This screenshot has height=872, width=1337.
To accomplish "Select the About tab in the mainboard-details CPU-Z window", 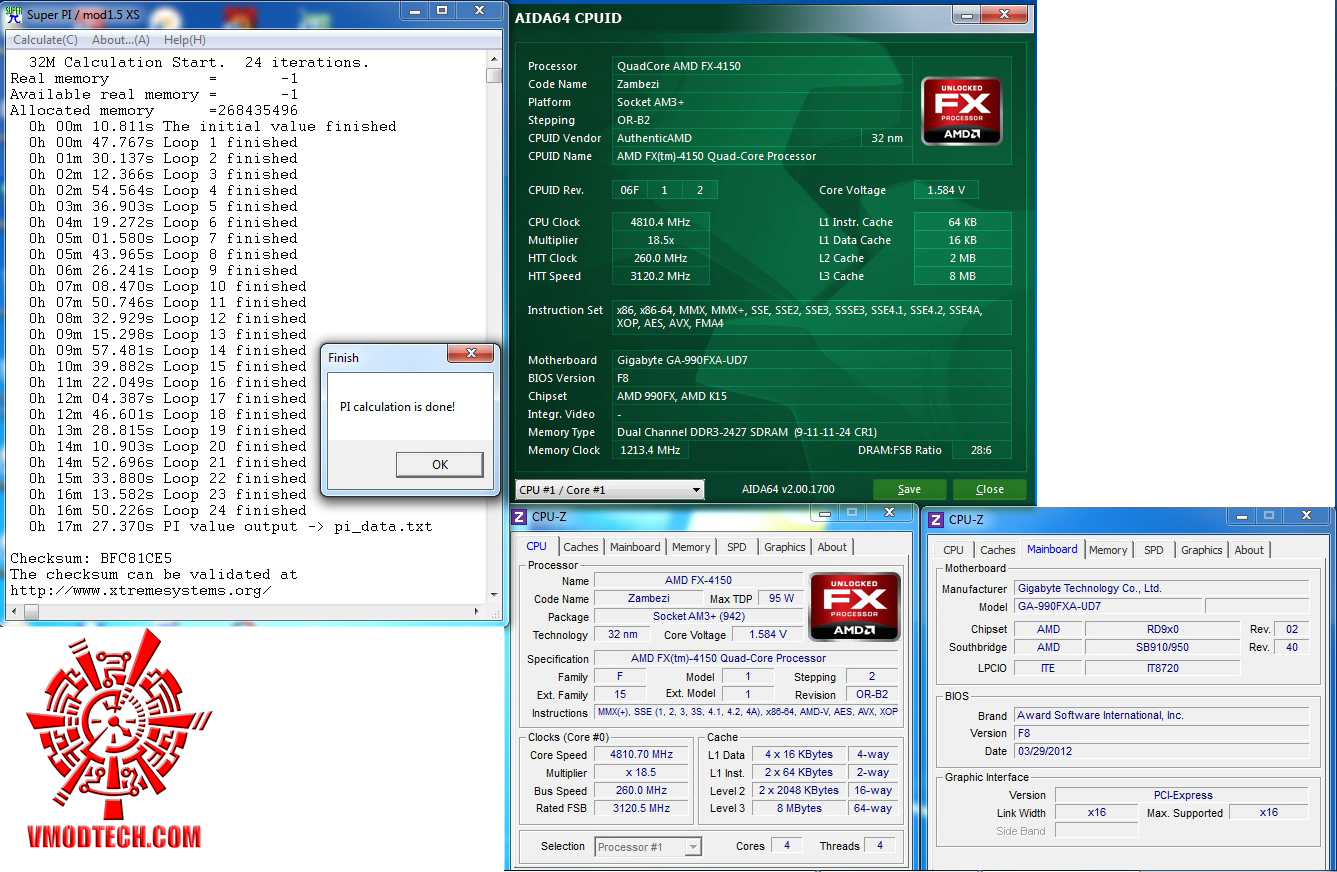I will click(1249, 550).
